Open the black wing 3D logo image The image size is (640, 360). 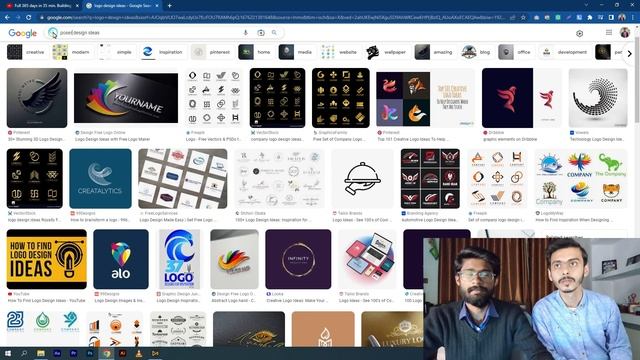37,98
